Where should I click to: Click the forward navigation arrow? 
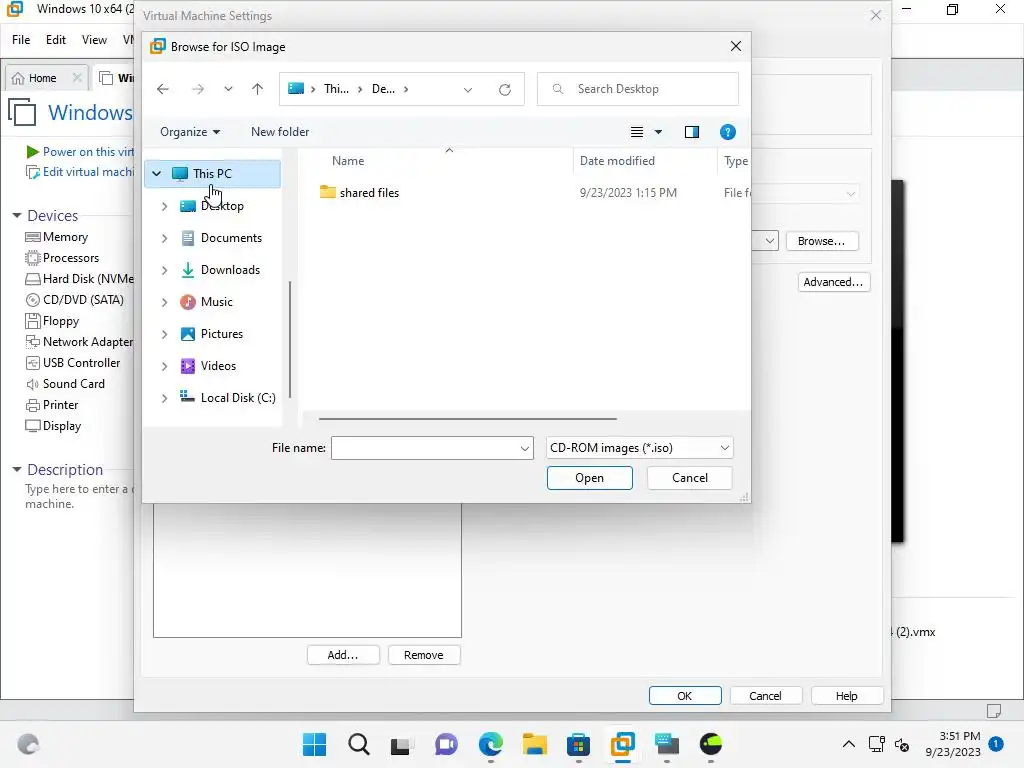pyautogui.click(x=197, y=89)
